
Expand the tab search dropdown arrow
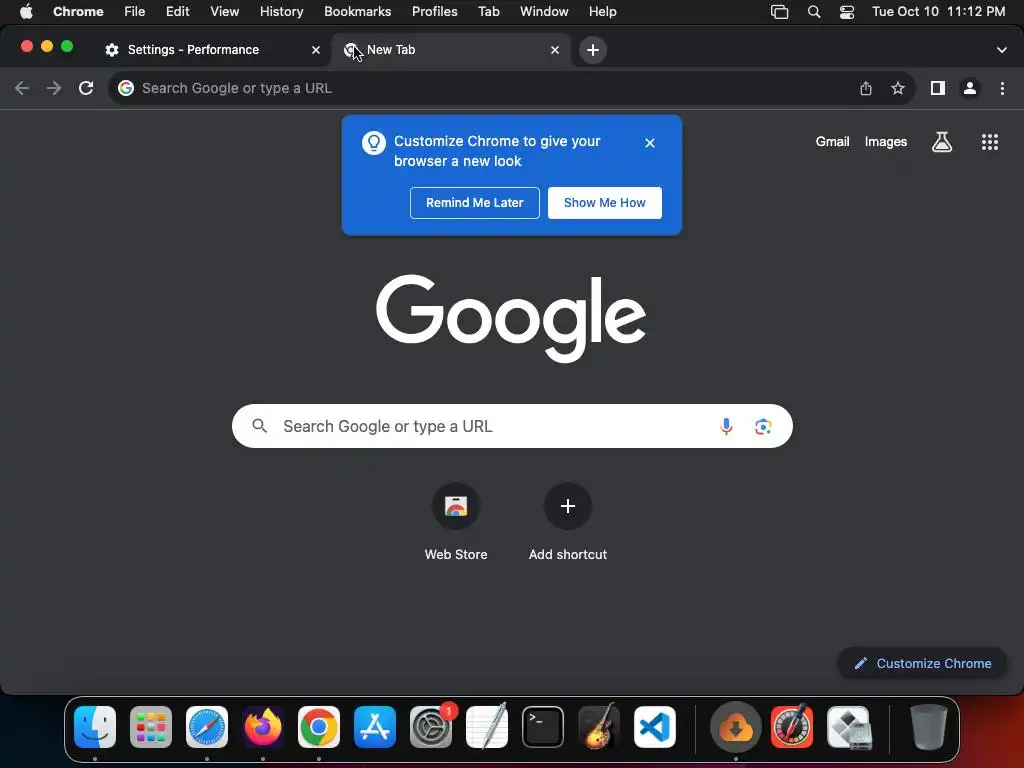tap(1001, 50)
